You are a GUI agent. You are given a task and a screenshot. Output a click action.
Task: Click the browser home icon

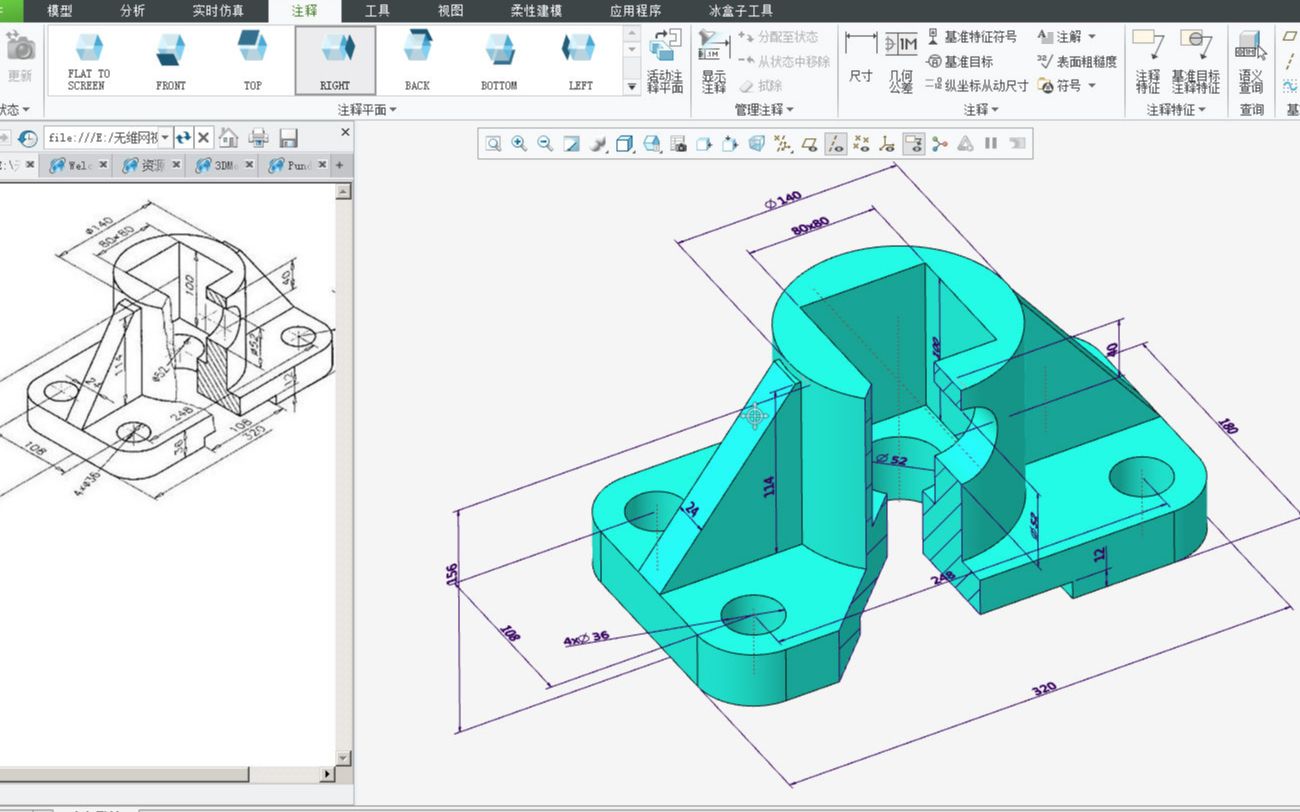(229, 137)
